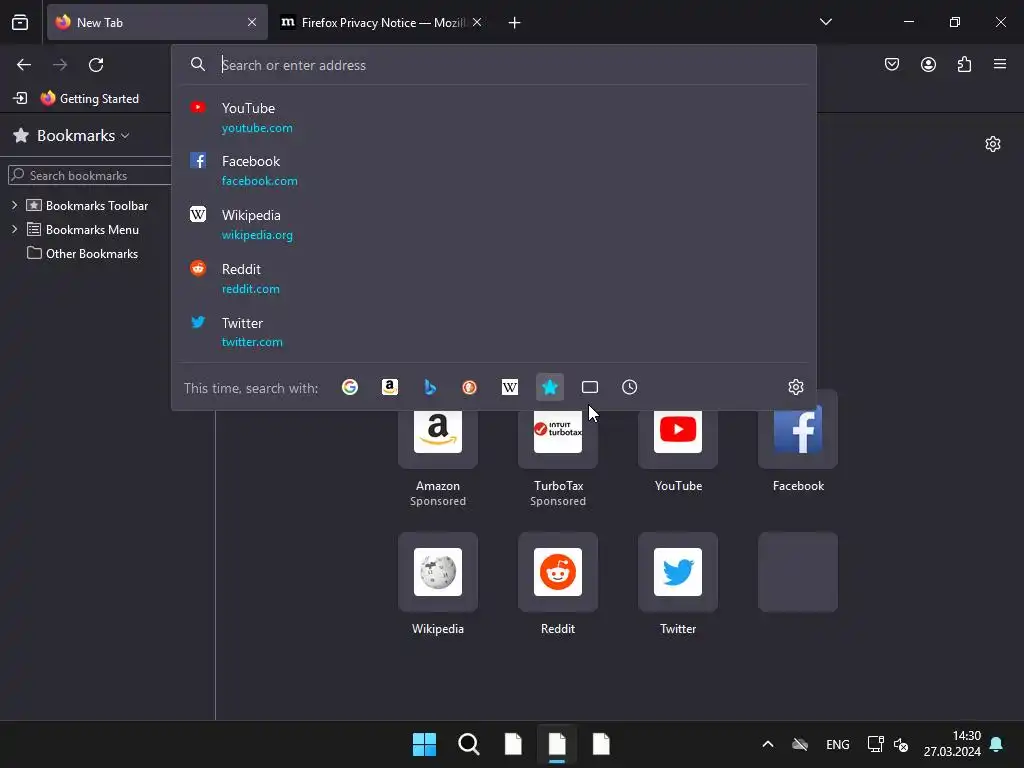The image size is (1024, 768).
Task: Choose the Facebook suggestion in the address dropdown
Action: point(494,170)
